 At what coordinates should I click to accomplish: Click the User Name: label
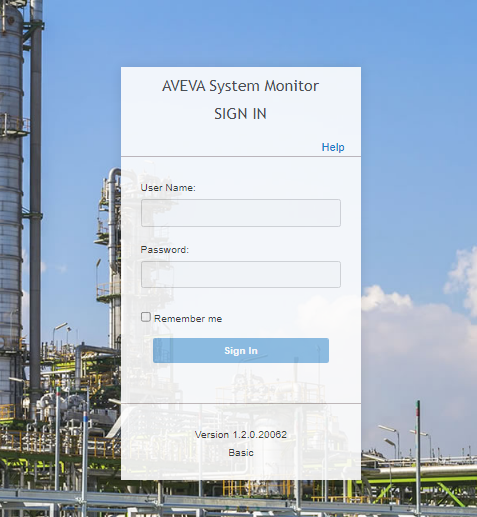tap(168, 188)
